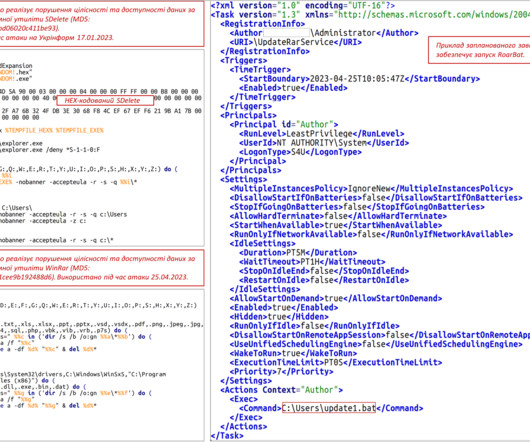Click the explorer.exe /deny *S-1-1-0:F line

click(50, 149)
